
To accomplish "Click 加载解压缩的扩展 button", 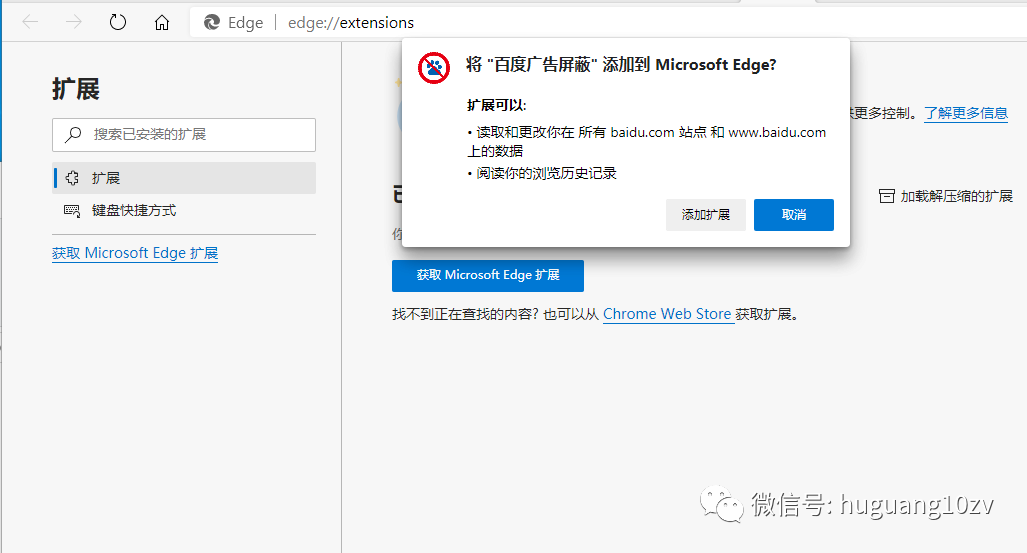I will tap(946, 196).
